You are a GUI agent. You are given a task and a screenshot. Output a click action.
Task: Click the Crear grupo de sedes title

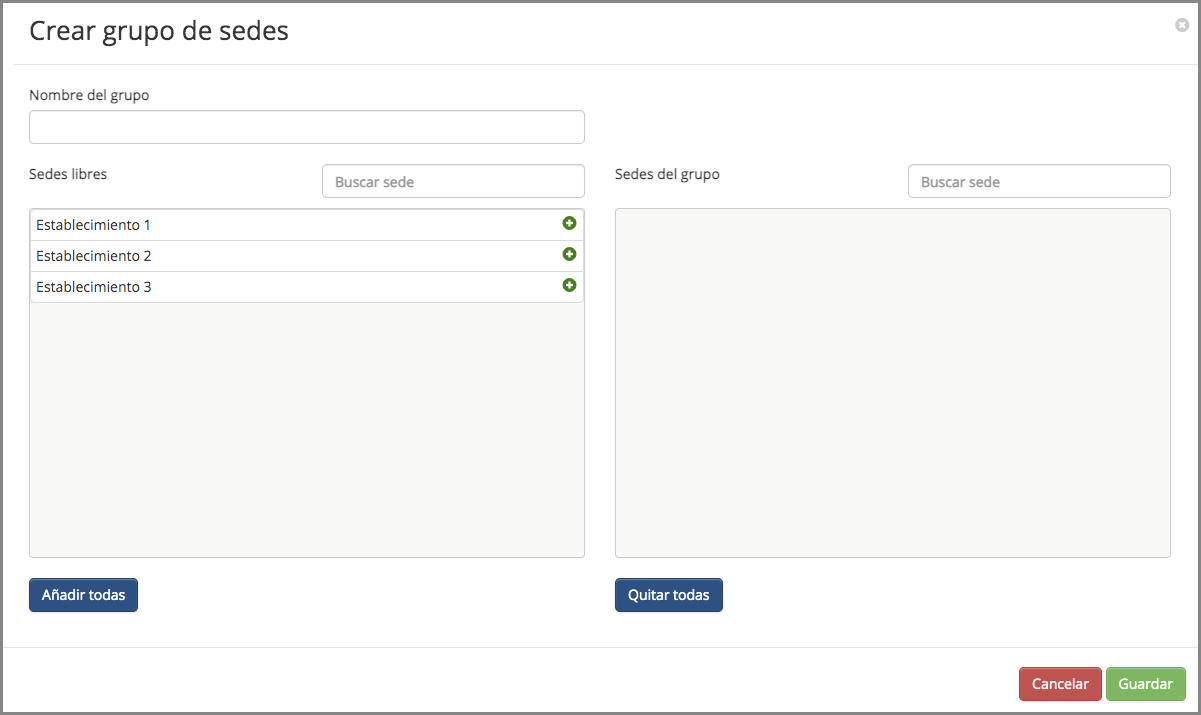(159, 31)
